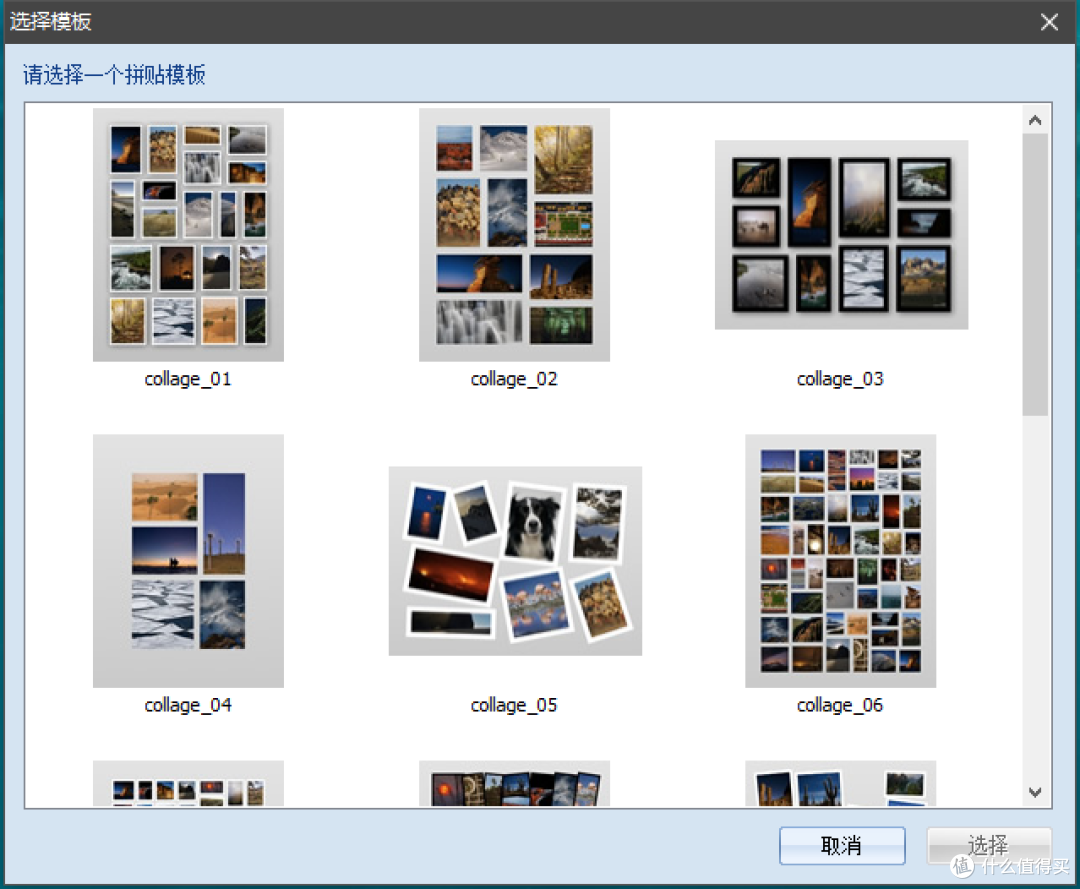Select the collage_01 template thumbnail

pyautogui.click(x=188, y=234)
